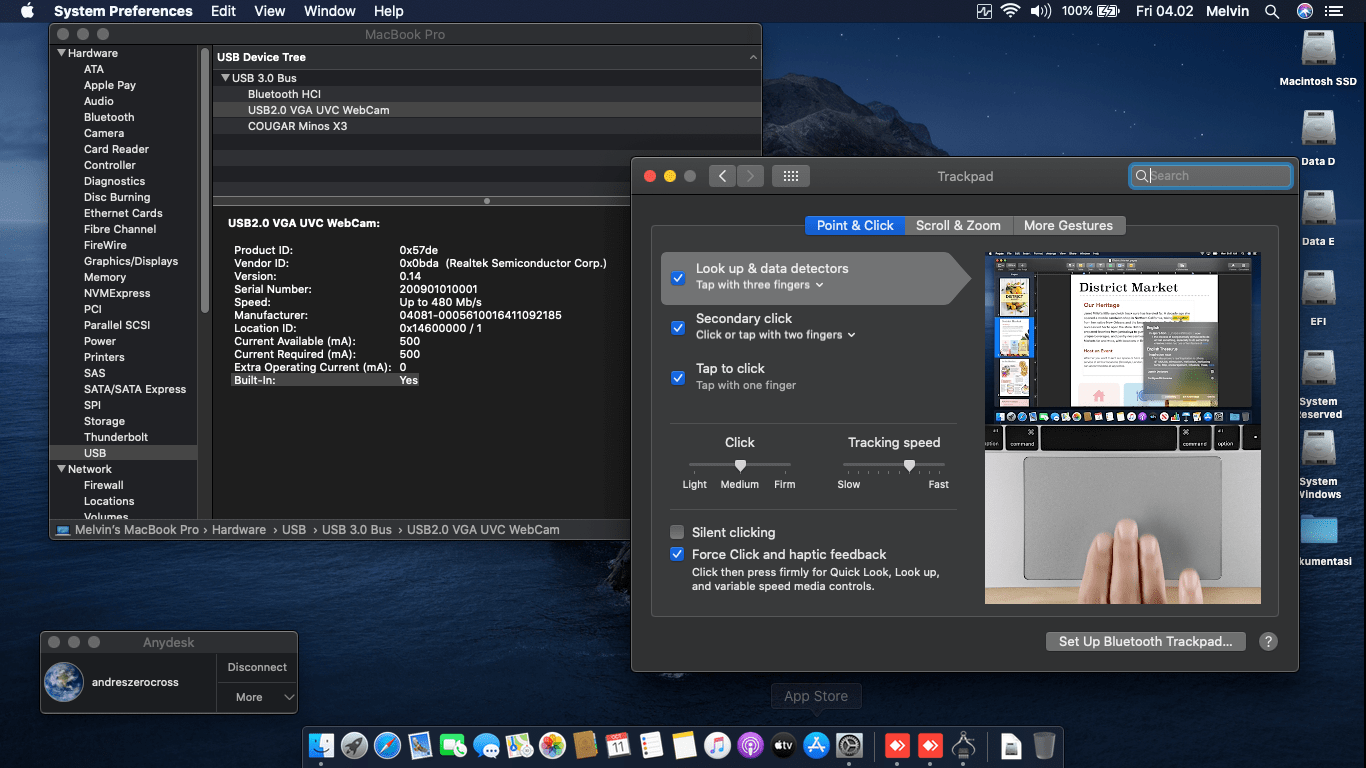Select Bluetooth HCI in USB tree
The image size is (1366, 768).
[x=284, y=94]
